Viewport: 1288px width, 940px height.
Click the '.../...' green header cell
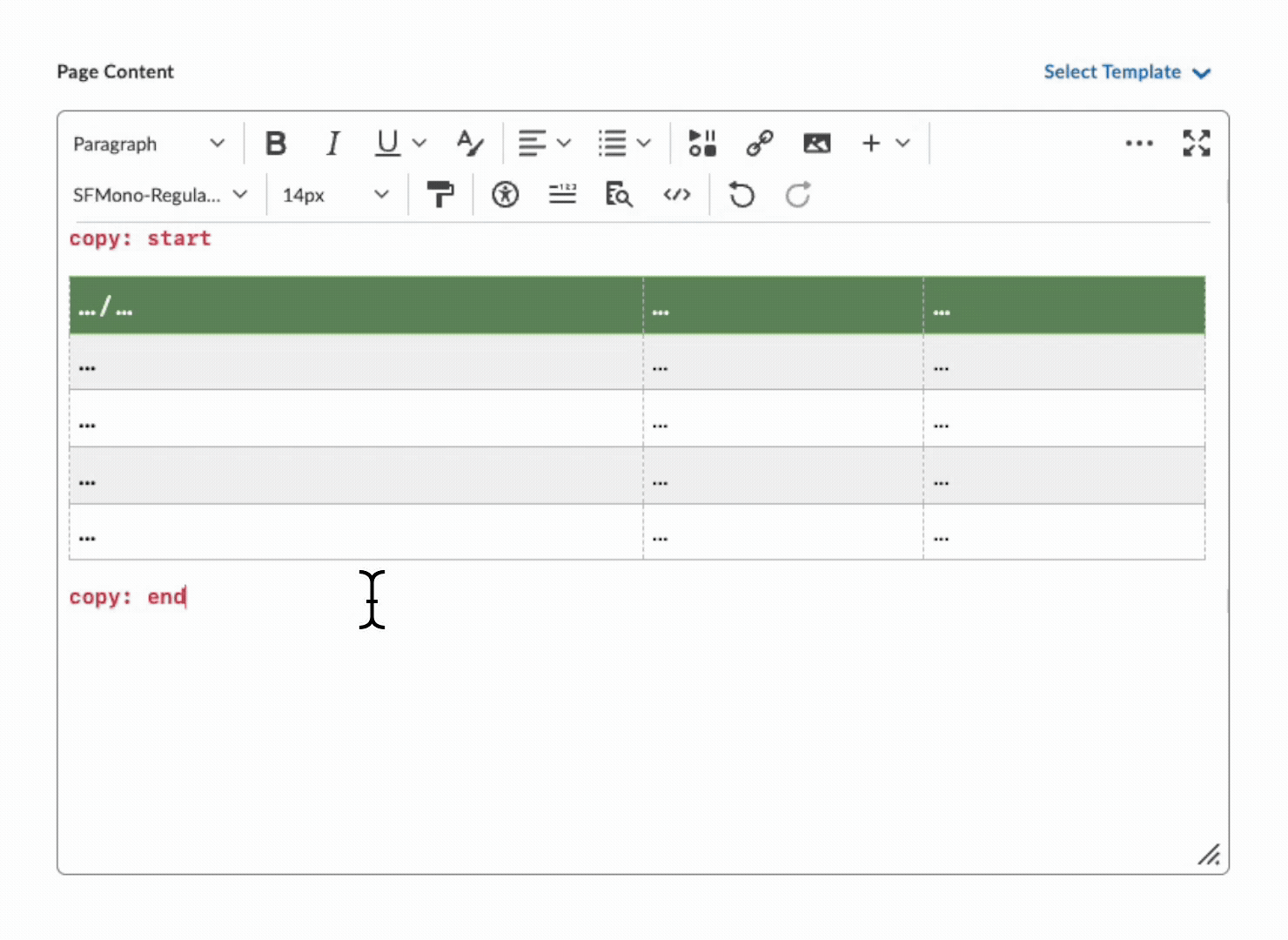tap(356, 305)
